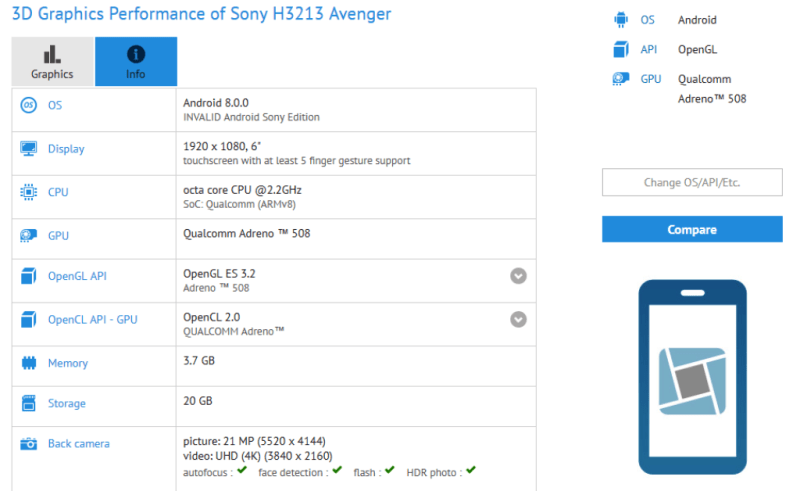
Task: Click the Compare button
Action: (692, 229)
